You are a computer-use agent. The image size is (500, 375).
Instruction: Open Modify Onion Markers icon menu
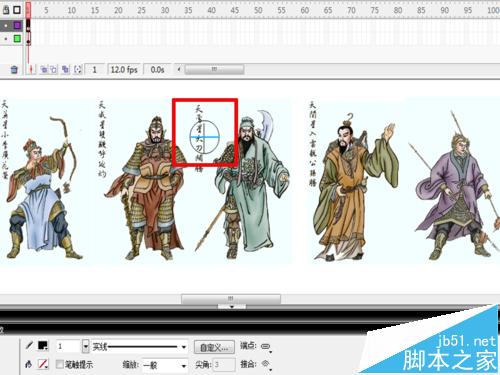coord(78,70)
